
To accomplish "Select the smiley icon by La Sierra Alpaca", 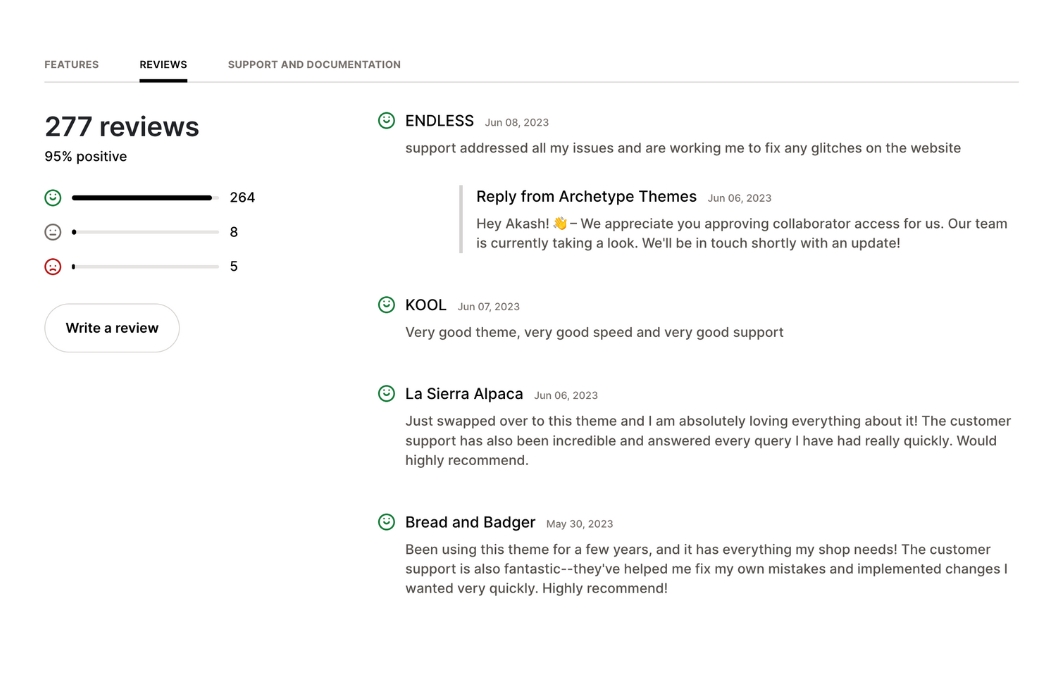I will click(386, 393).
